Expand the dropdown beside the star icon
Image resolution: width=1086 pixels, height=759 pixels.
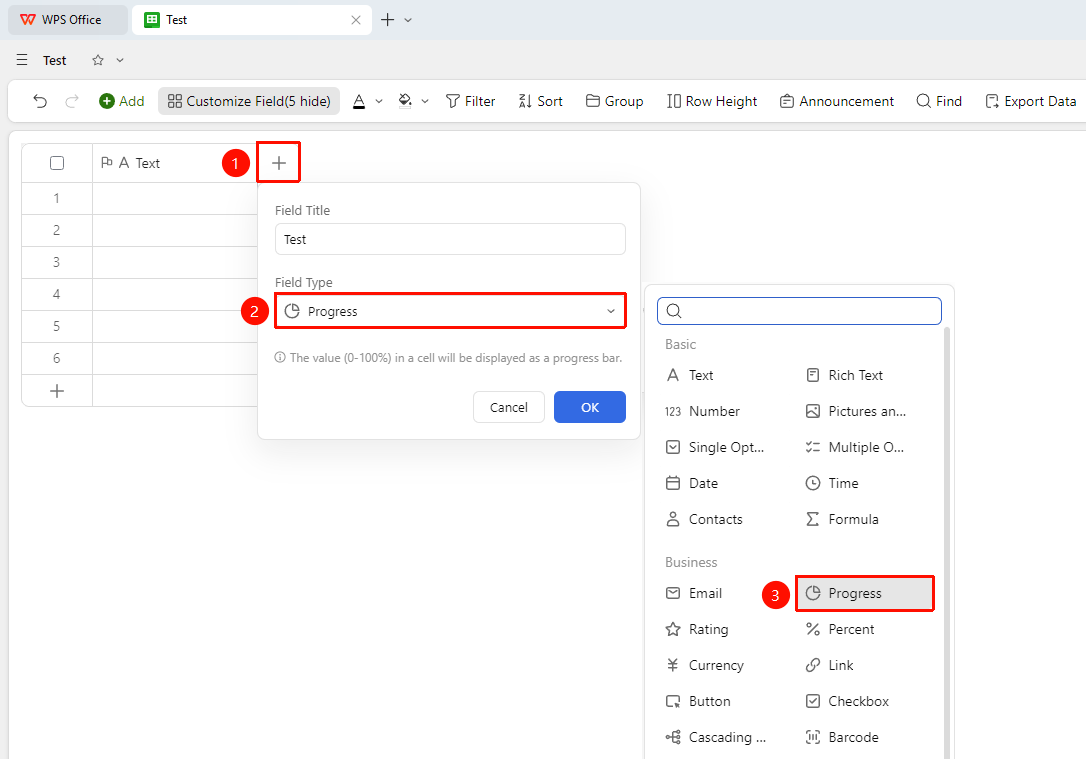coord(120,60)
